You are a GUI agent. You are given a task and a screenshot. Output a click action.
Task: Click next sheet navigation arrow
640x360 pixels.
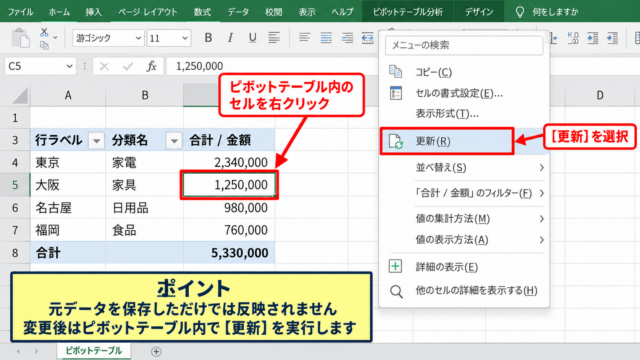click(x=36, y=351)
